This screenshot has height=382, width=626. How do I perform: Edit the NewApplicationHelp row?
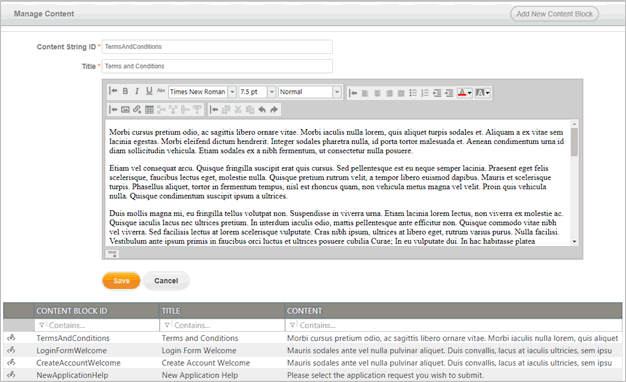click(11, 375)
